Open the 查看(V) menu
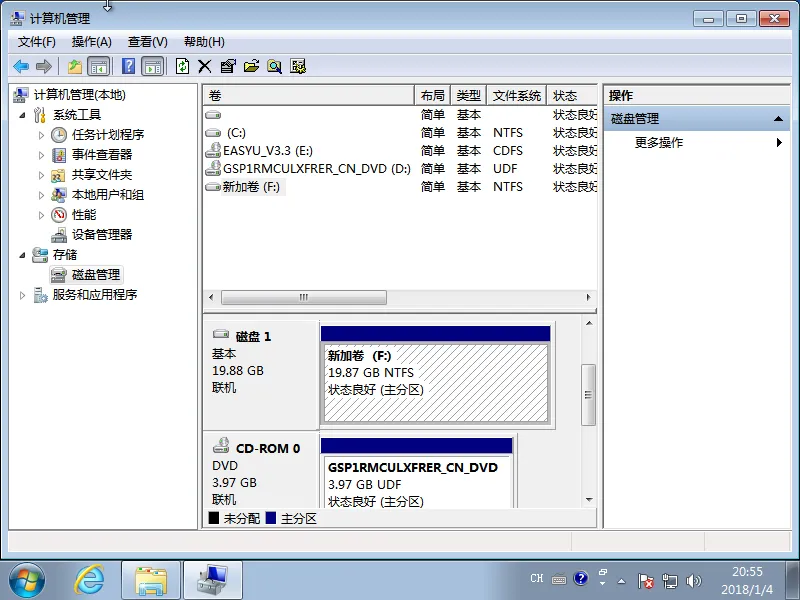The width and height of the screenshot is (800, 600). (147, 42)
